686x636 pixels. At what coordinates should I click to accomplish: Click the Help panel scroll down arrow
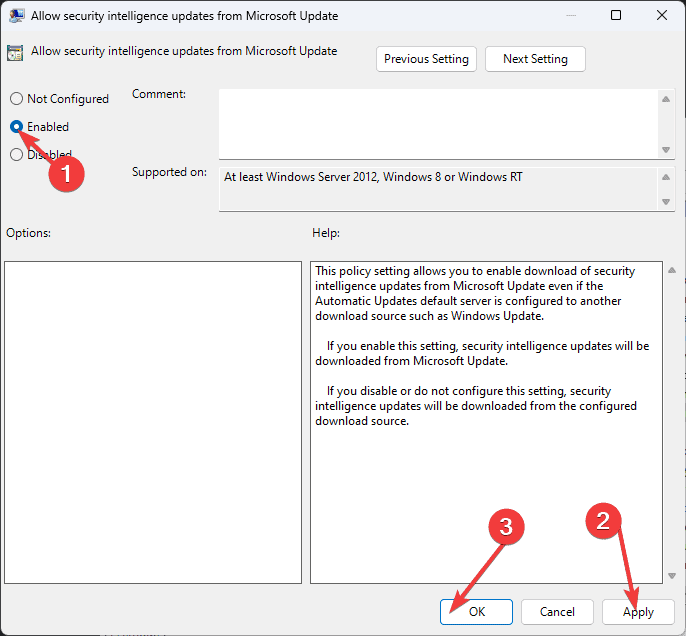click(672, 576)
